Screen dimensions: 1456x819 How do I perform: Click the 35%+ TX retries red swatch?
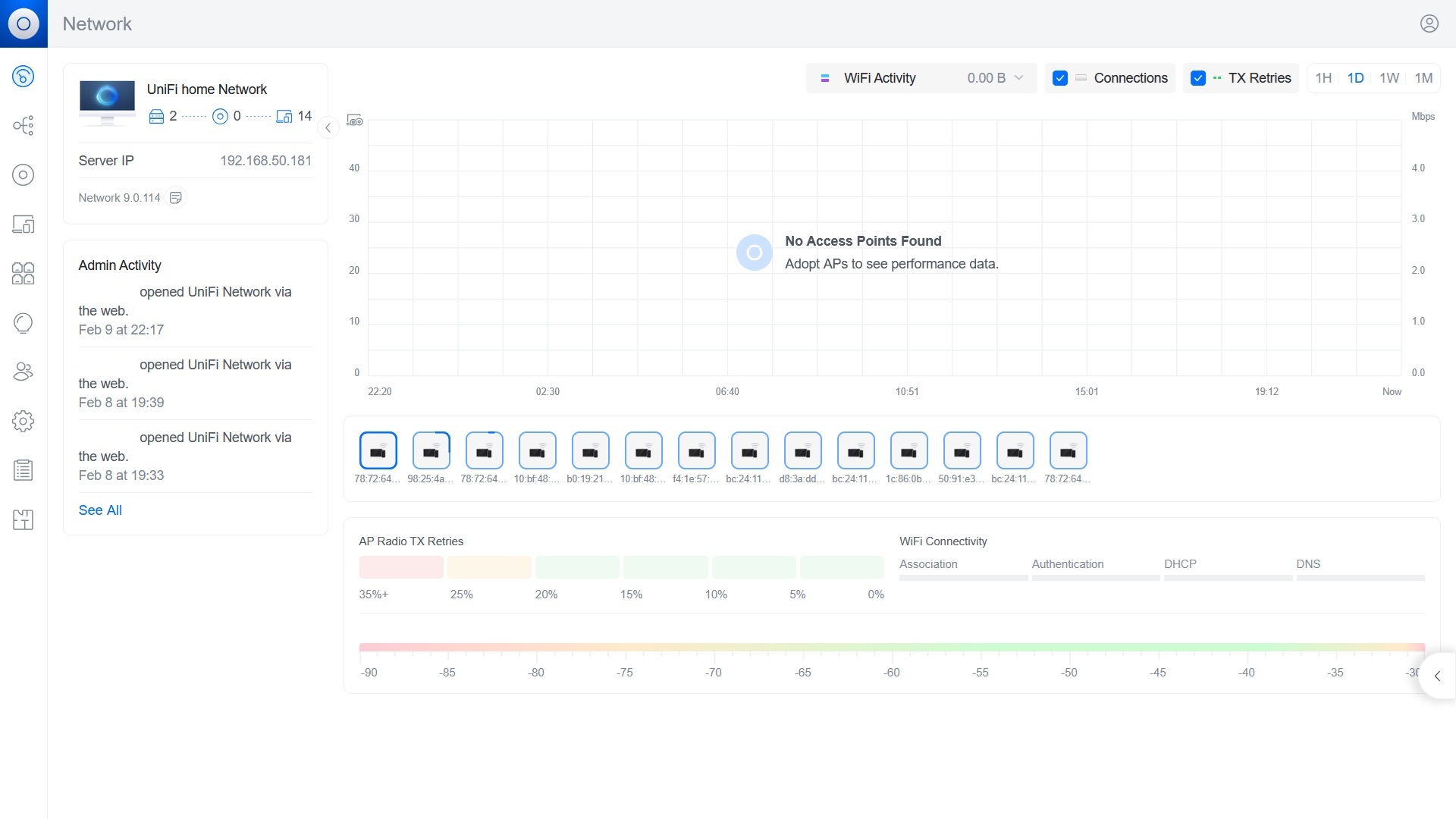[x=401, y=567]
